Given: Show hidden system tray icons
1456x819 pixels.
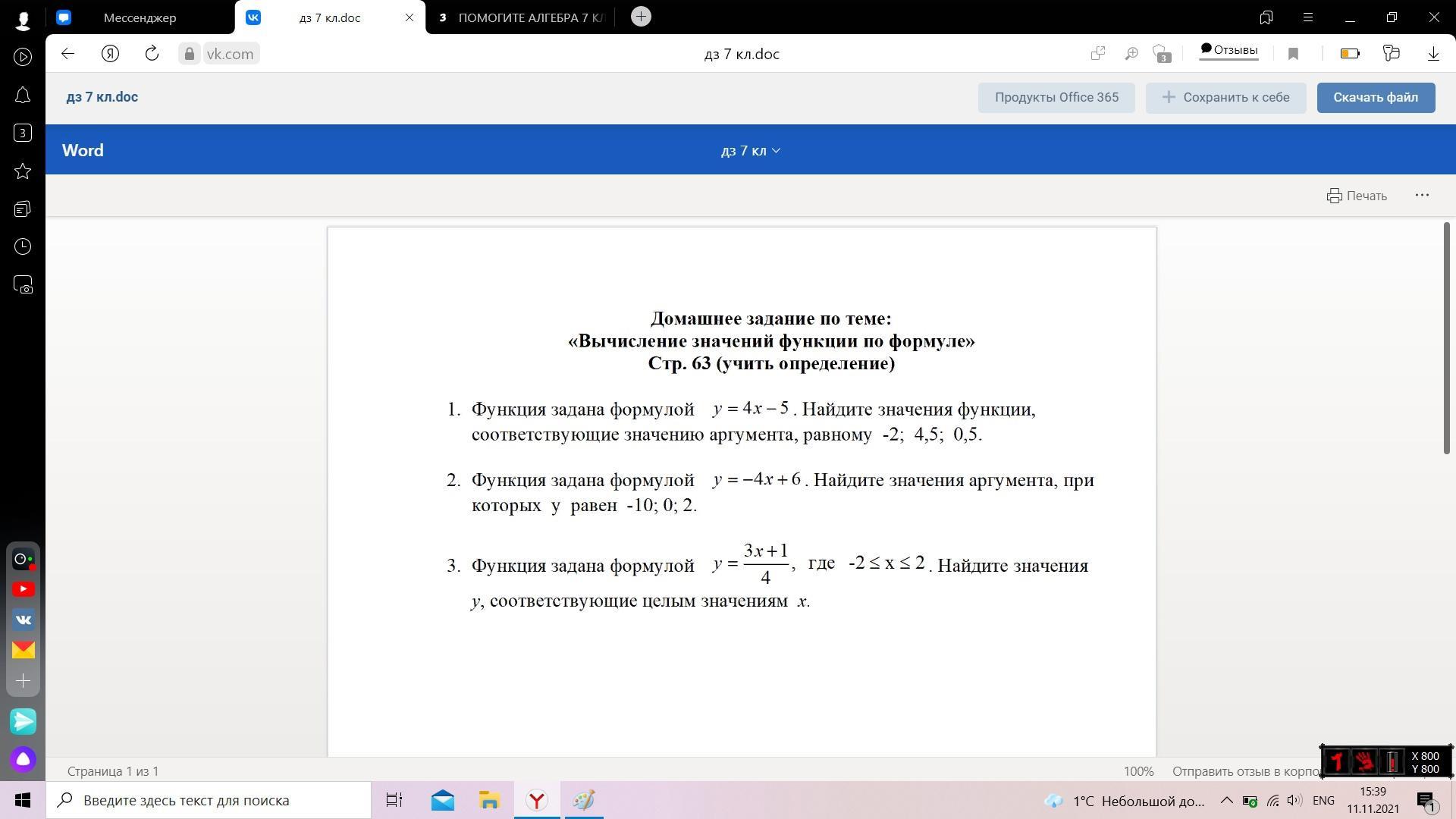Looking at the screenshot, I should tap(1225, 800).
